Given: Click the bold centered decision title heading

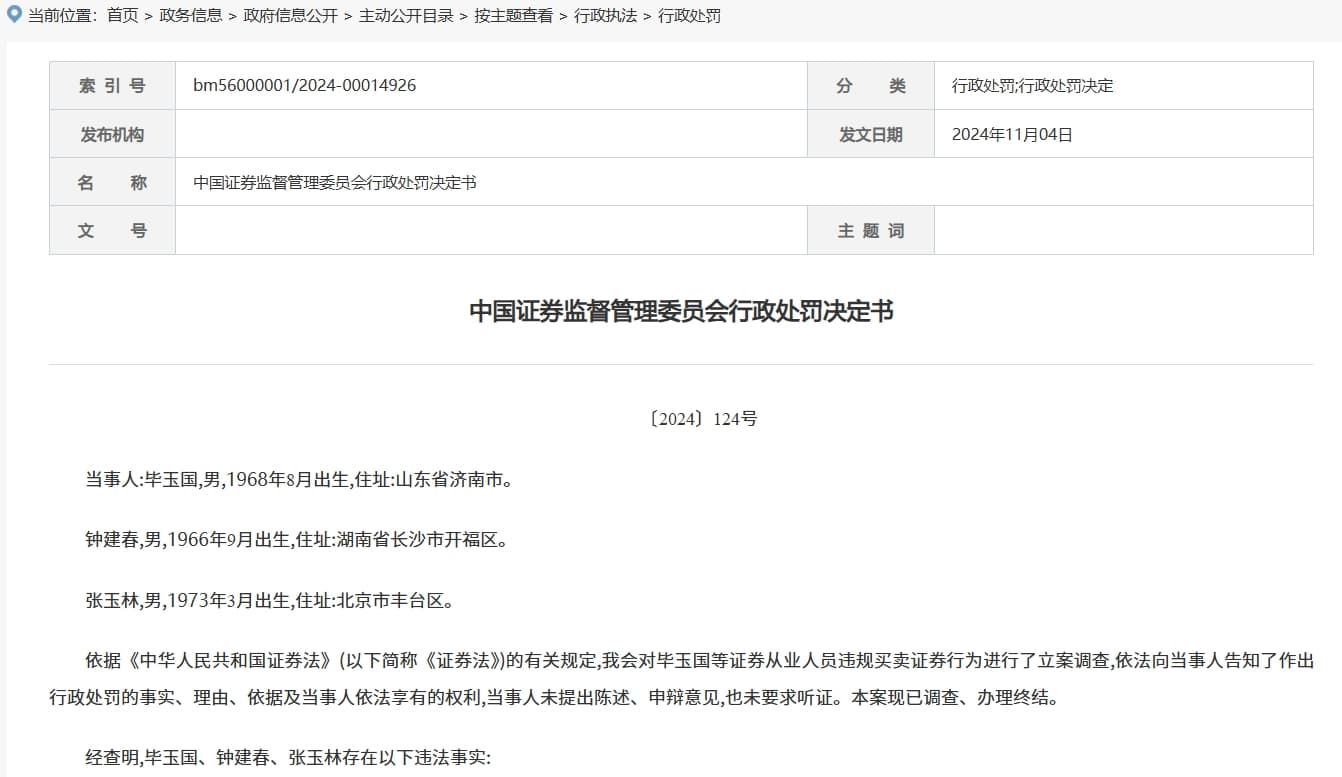Looking at the screenshot, I should 681,311.
